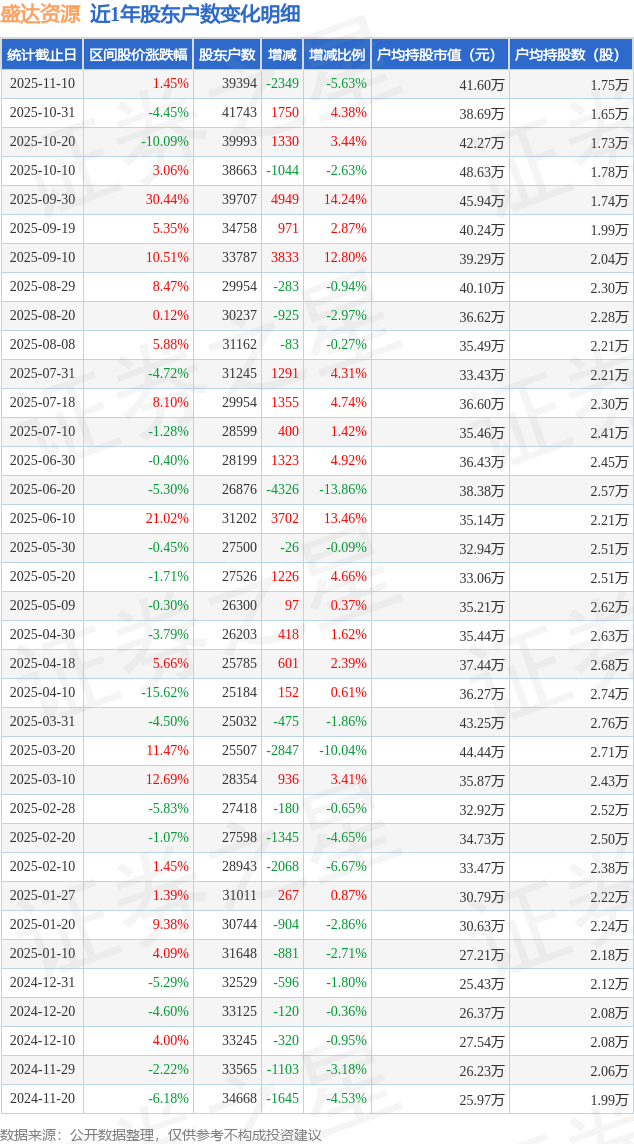Select the 增减 column header
634x1144 pixels.
point(283,55)
